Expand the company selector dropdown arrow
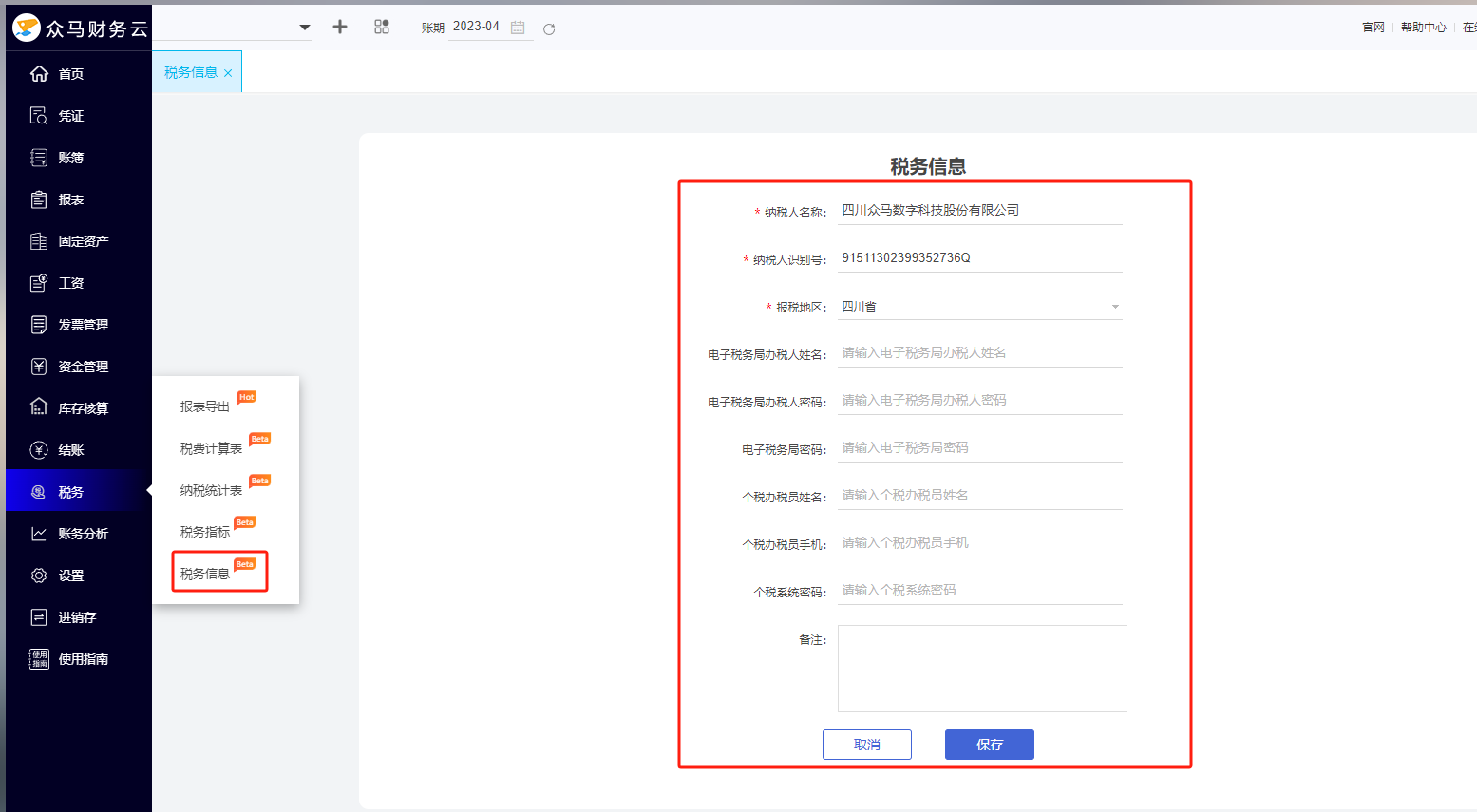Viewport: 1477px width, 812px height. (305, 28)
